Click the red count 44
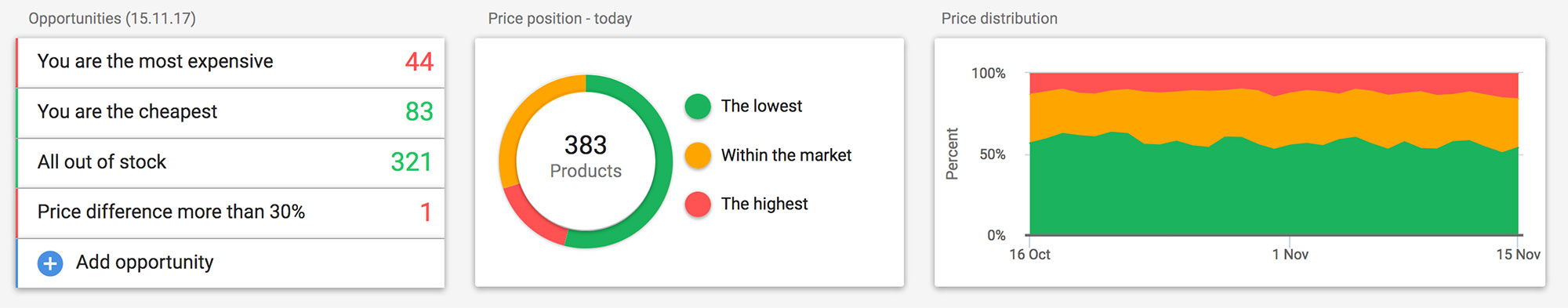The width and height of the screenshot is (1568, 308). [419, 62]
